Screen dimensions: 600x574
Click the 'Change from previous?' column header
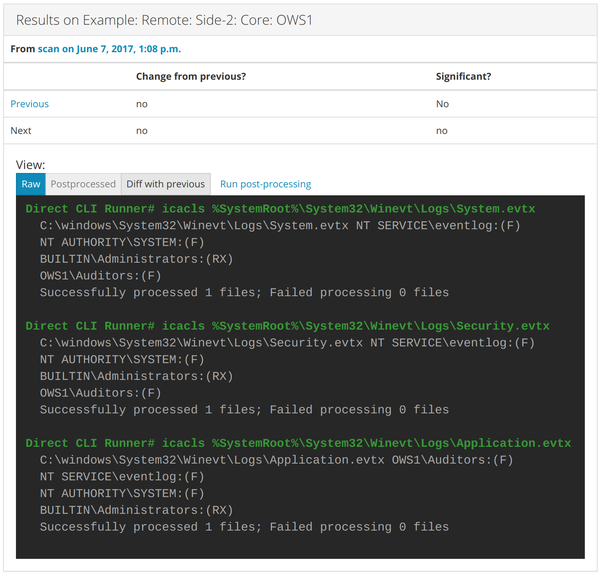pyautogui.click(x=191, y=77)
